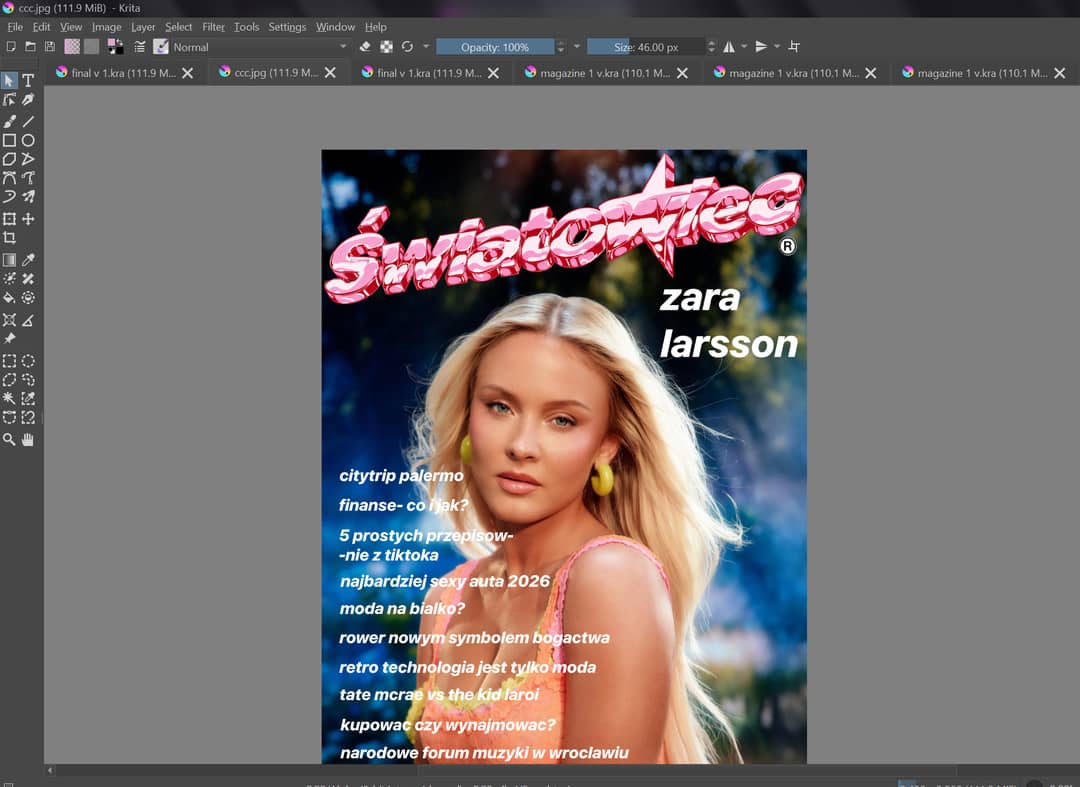Open a file via toolbar folder icon
This screenshot has width=1080, height=787.
[x=30, y=47]
